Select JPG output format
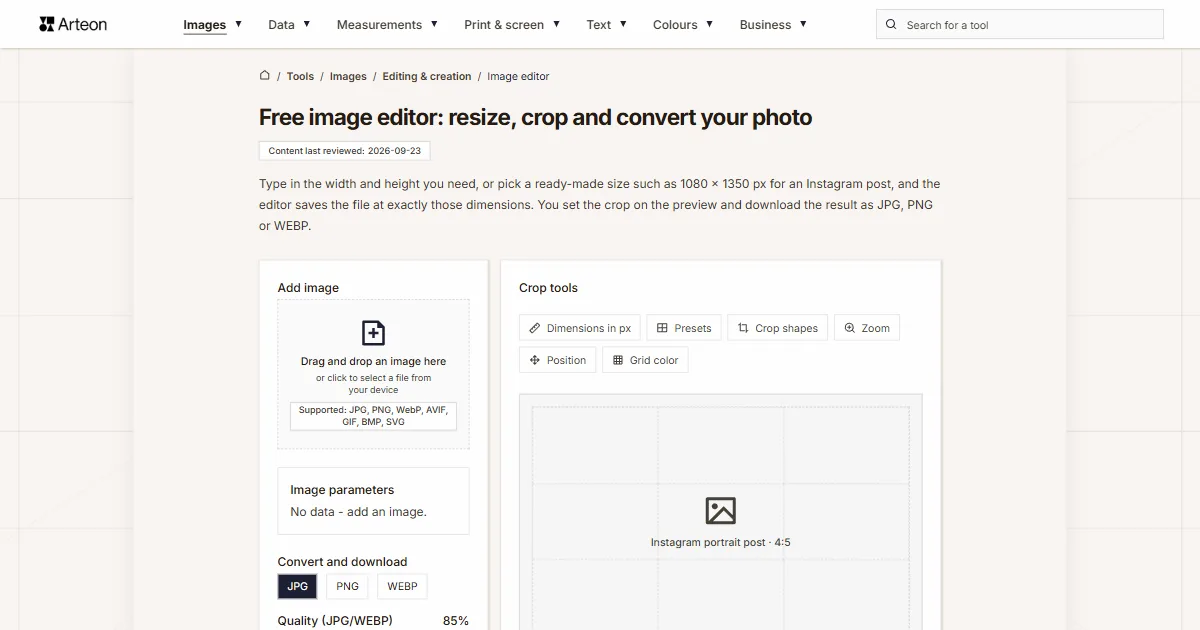This screenshot has height=630, width=1200. tap(297, 586)
